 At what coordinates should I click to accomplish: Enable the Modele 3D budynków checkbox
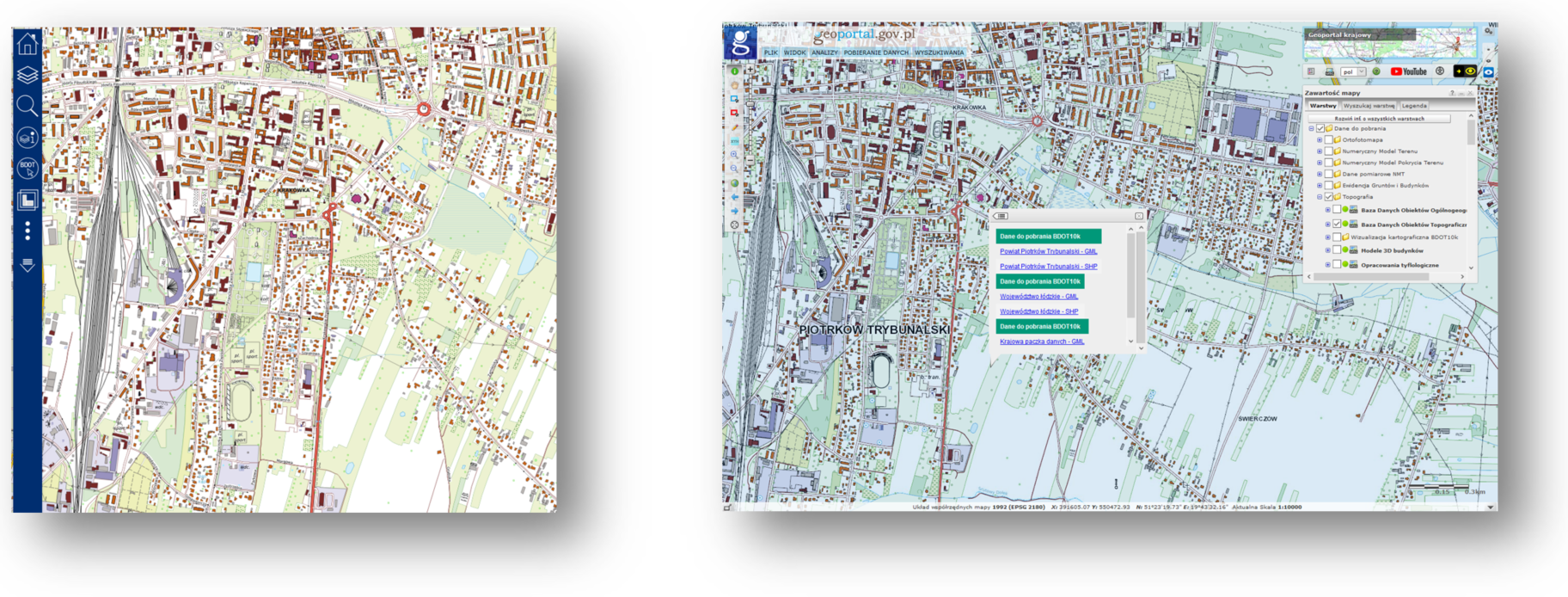point(1337,250)
